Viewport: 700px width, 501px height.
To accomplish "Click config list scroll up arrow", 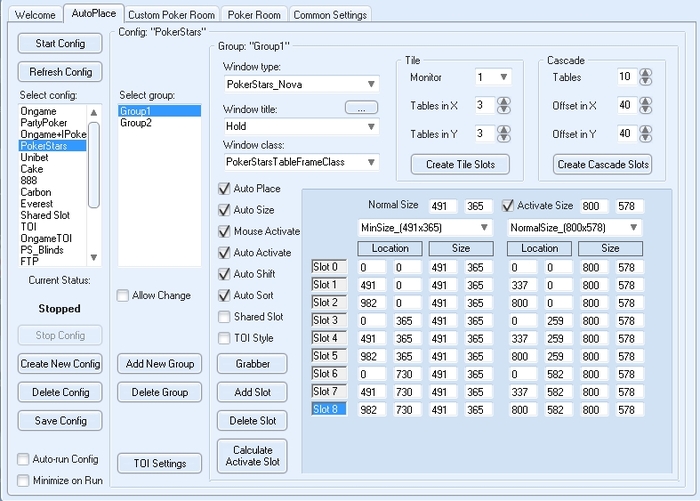I will pos(94,113).
